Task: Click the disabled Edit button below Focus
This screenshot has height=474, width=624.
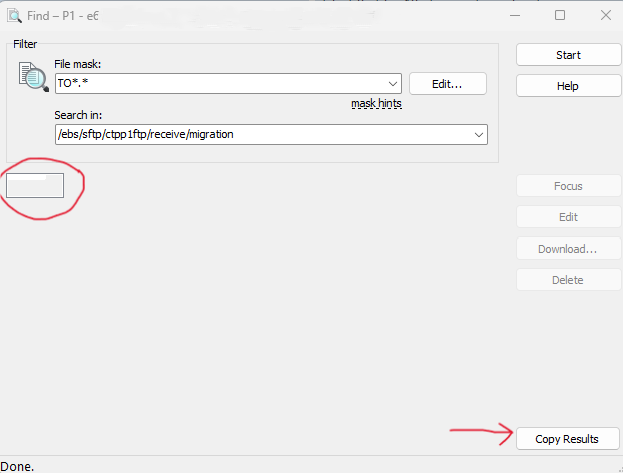Action: [568, 217]
